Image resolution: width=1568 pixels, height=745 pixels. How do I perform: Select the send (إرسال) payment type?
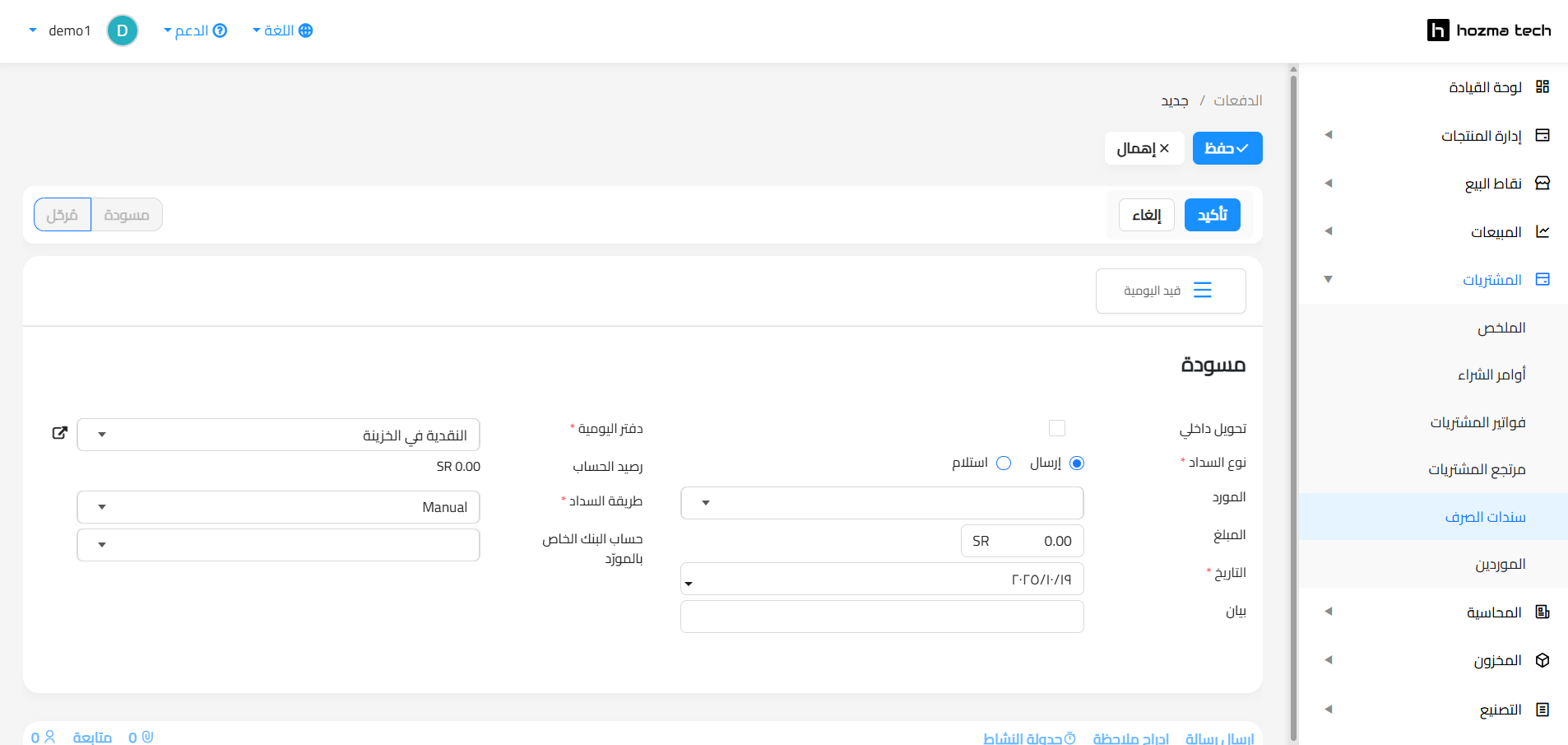coord(1077,463)
